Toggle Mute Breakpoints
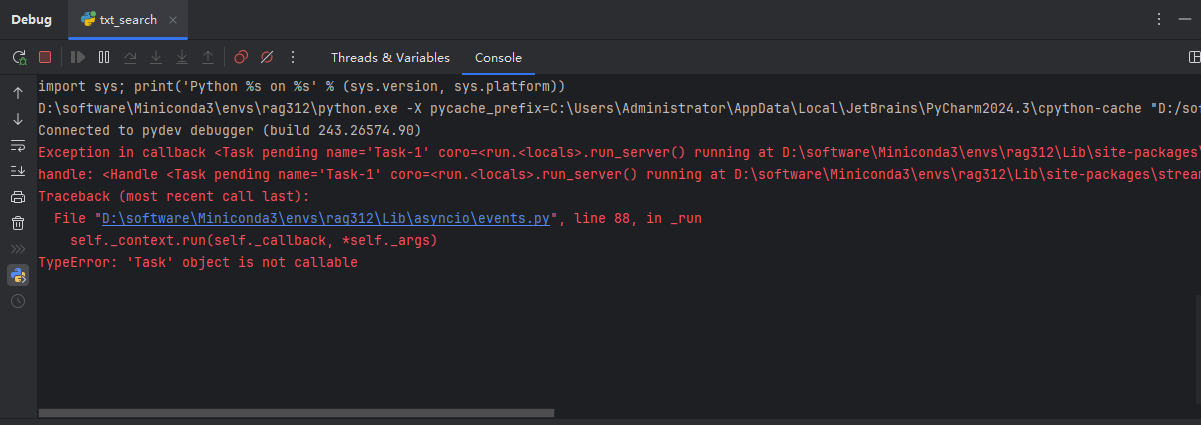The width and height of the screenshot is (1201, 425). 267,57
